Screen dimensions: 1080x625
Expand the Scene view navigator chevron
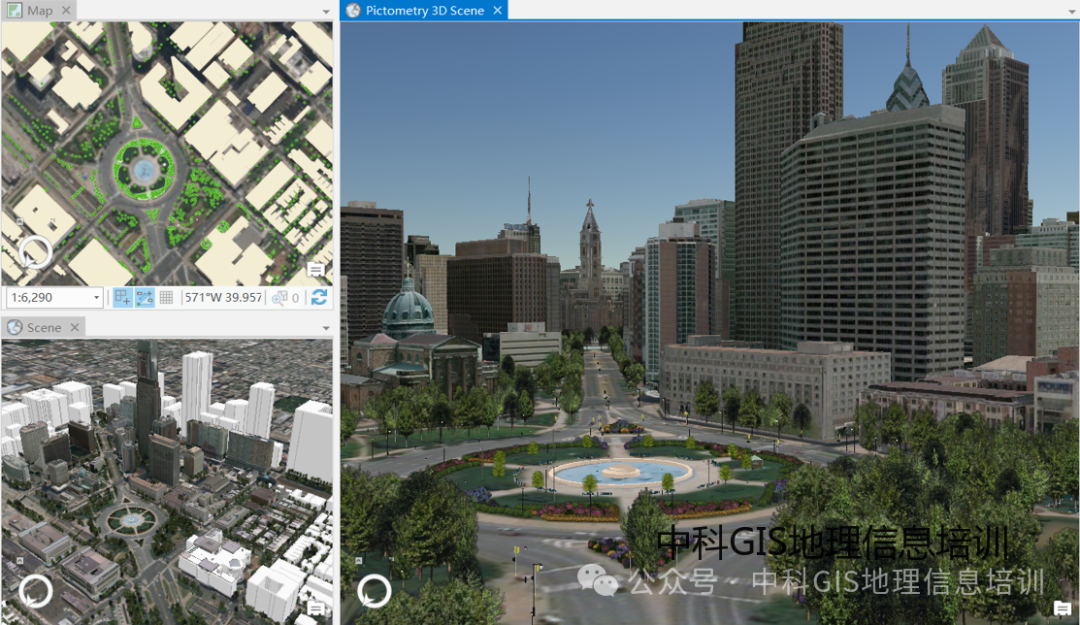[20, 560]
